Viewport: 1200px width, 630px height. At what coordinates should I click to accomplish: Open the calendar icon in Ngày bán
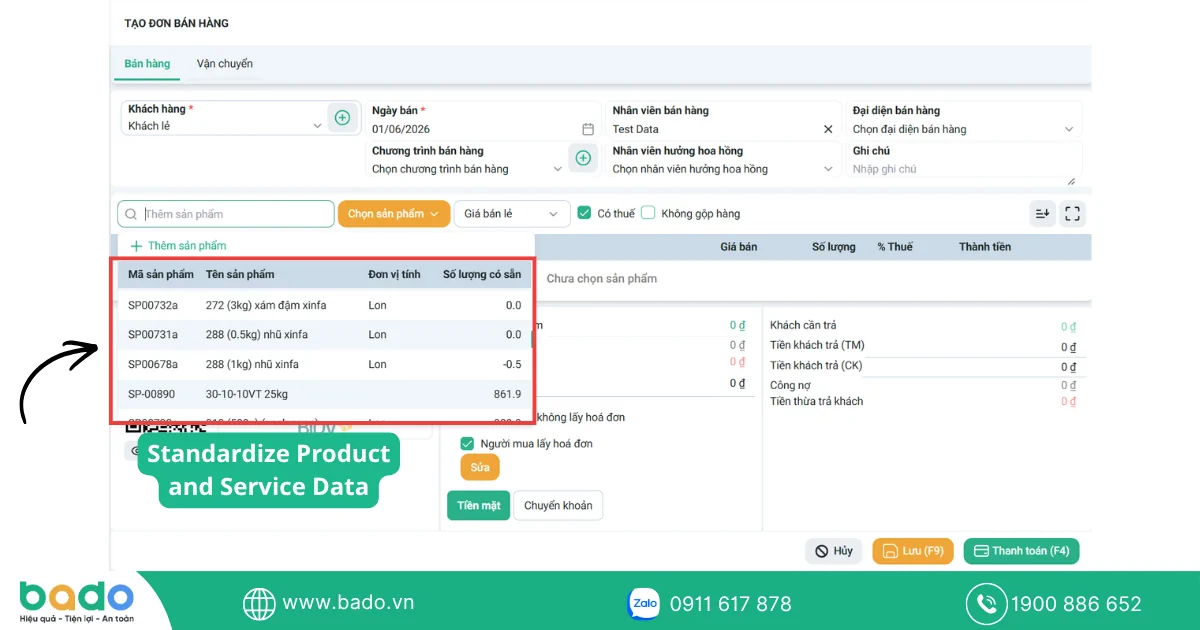pyautogui.click(x=588, y=129)
